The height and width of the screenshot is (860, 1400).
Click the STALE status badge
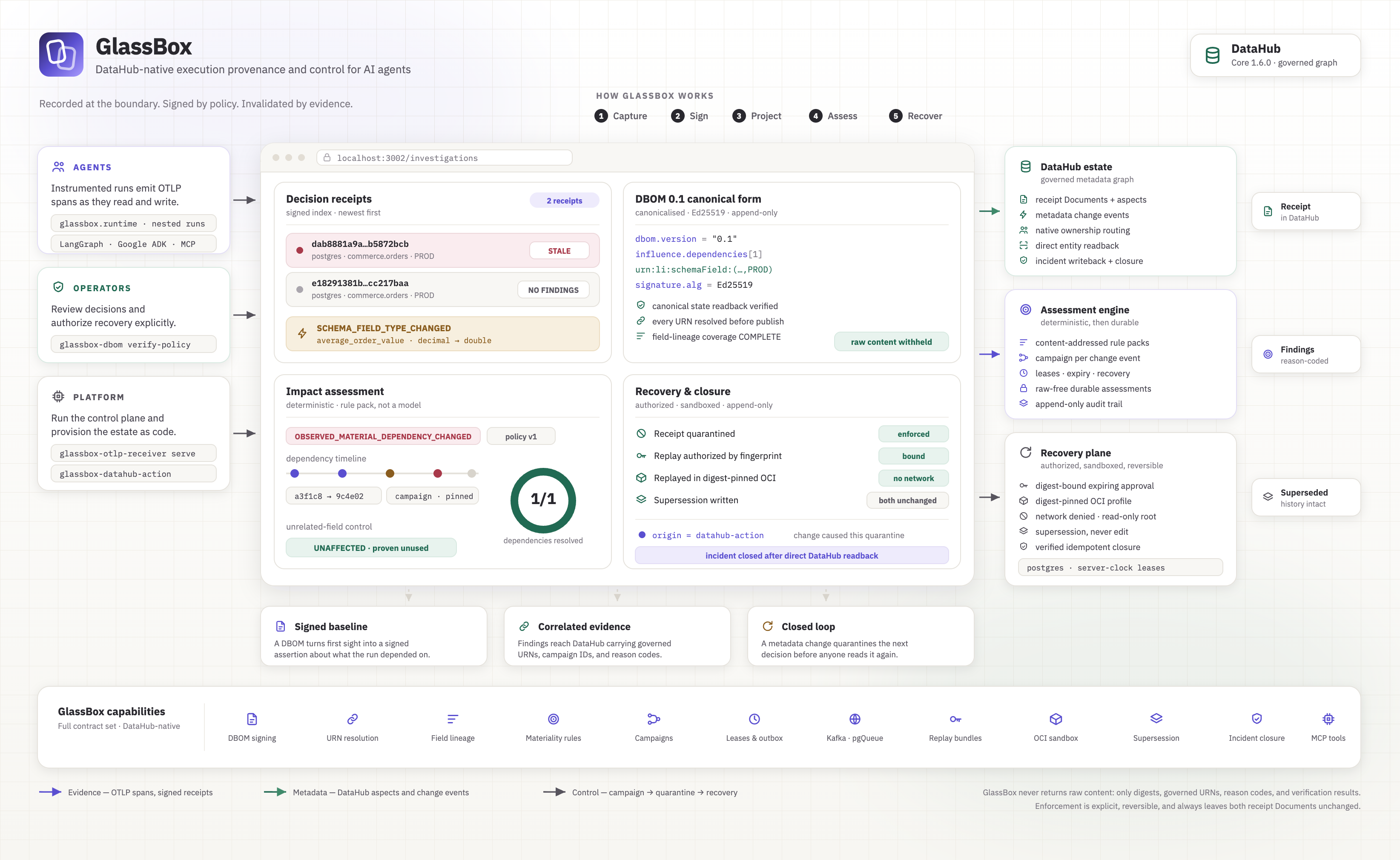click(559, 250)
